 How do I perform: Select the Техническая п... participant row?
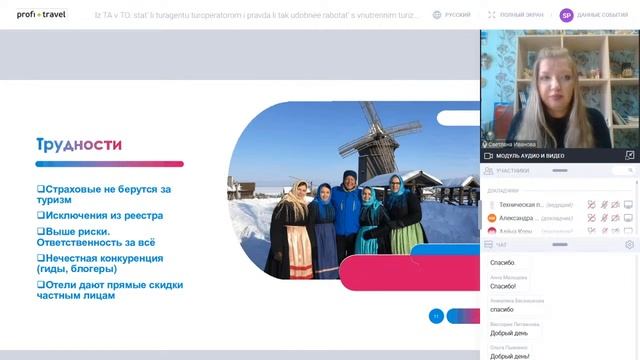point(560,204)
